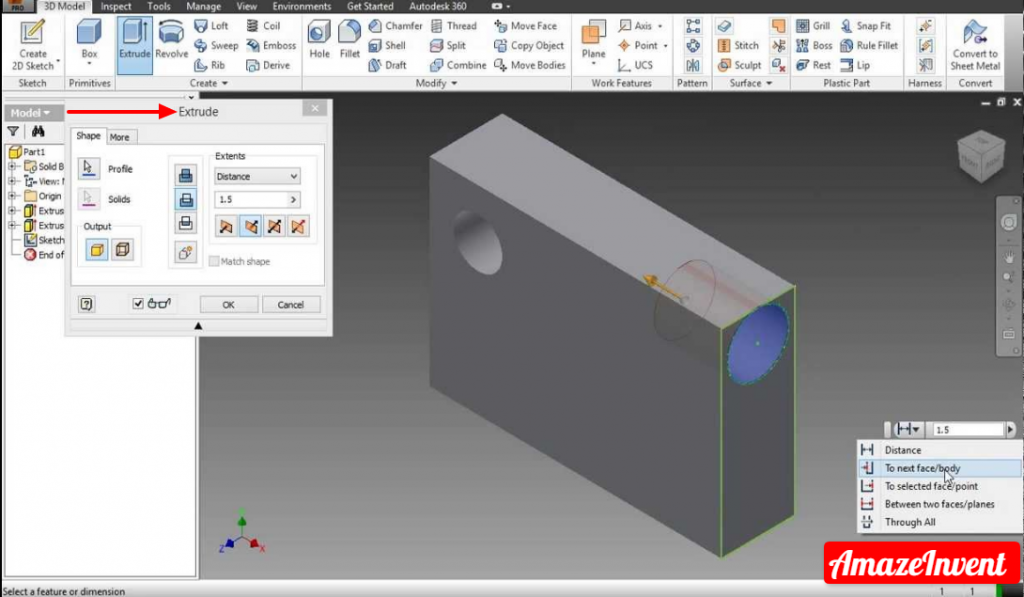1024x597 pixels.
Task: Click the ViewCube
Action: tap(981, 155)
